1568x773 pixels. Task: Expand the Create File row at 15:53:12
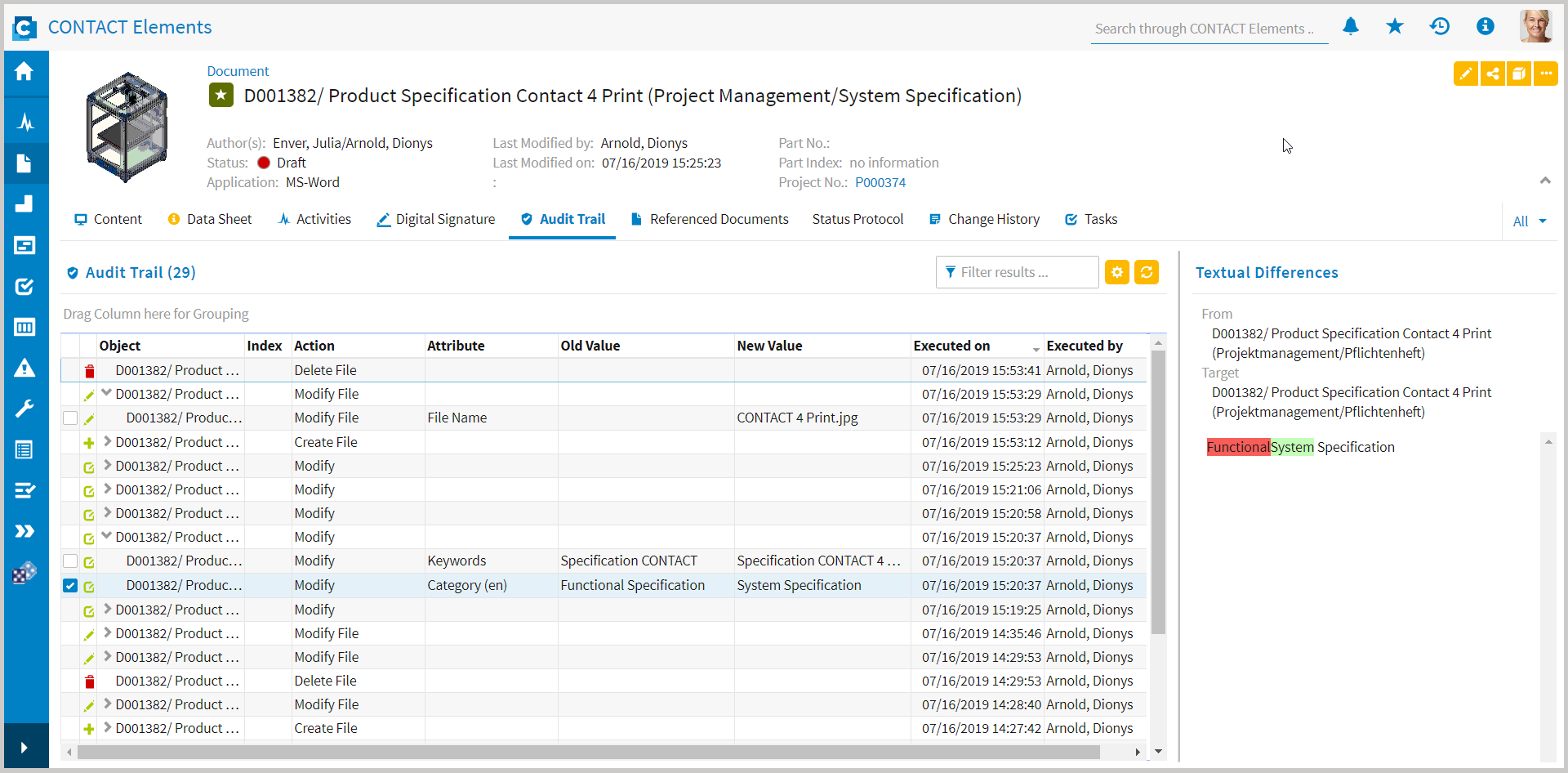107,442
